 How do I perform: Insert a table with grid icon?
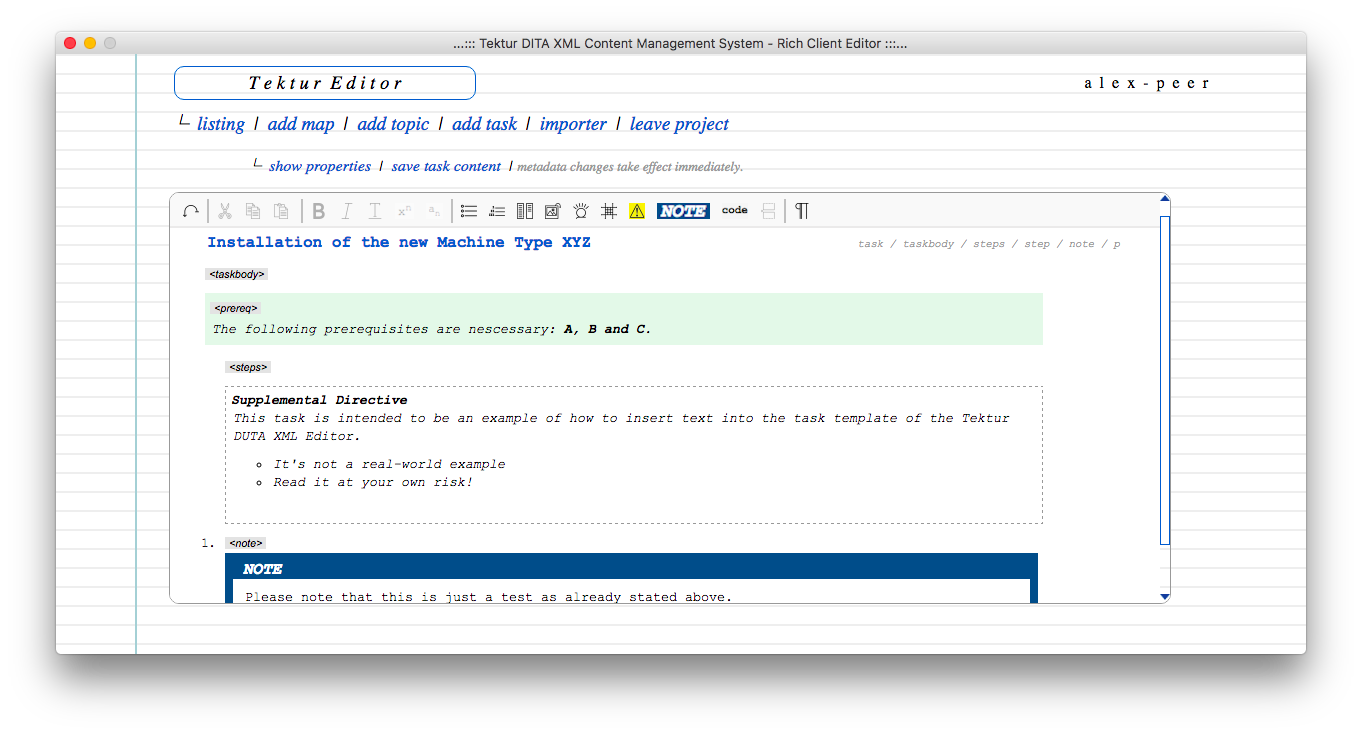pos(608,211)
